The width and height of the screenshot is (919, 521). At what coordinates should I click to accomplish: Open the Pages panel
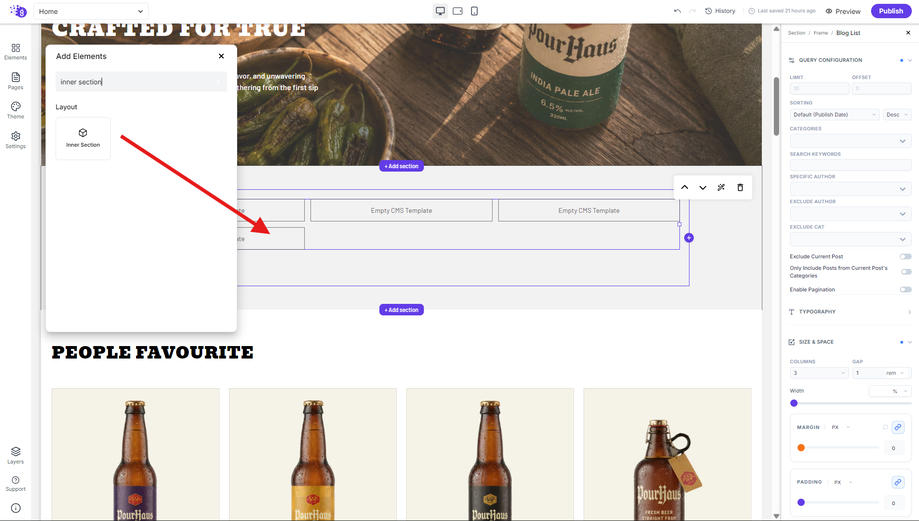[x=16, y=80]
